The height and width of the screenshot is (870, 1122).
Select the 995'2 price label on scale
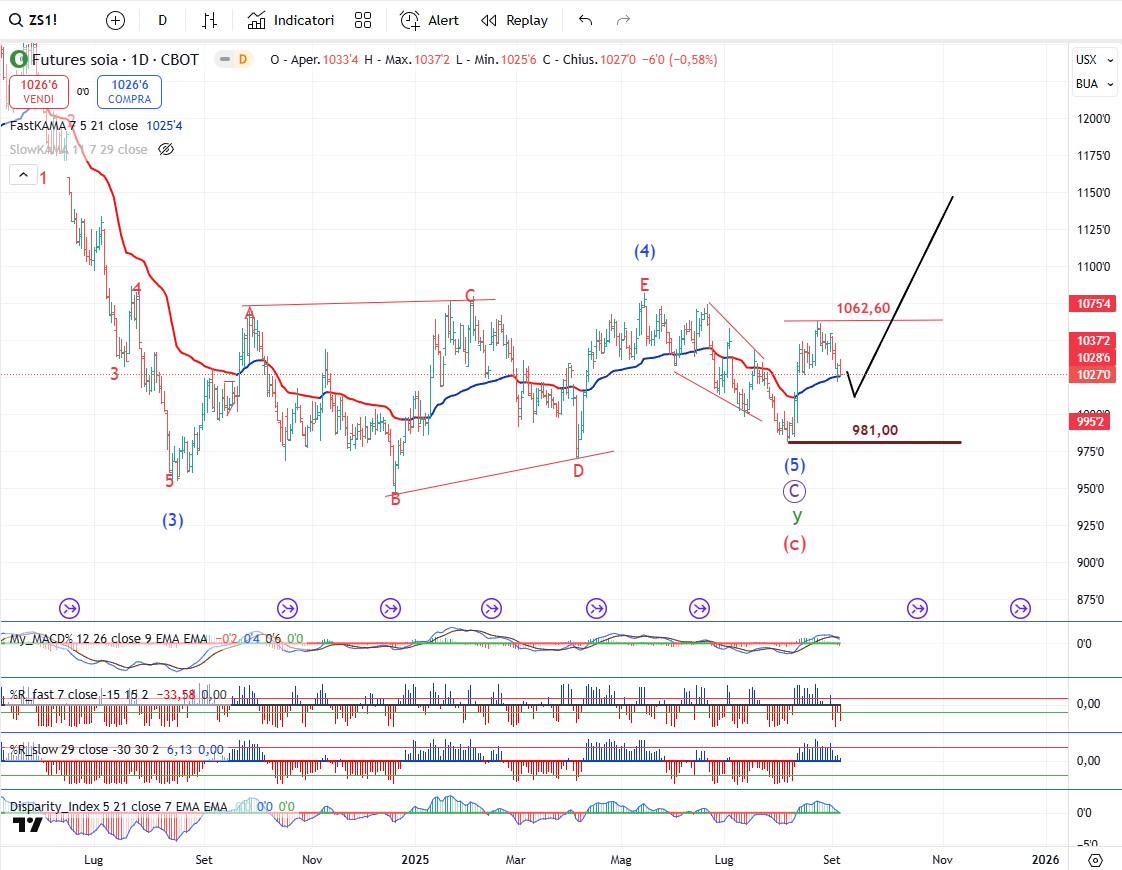click(1091, 421)
